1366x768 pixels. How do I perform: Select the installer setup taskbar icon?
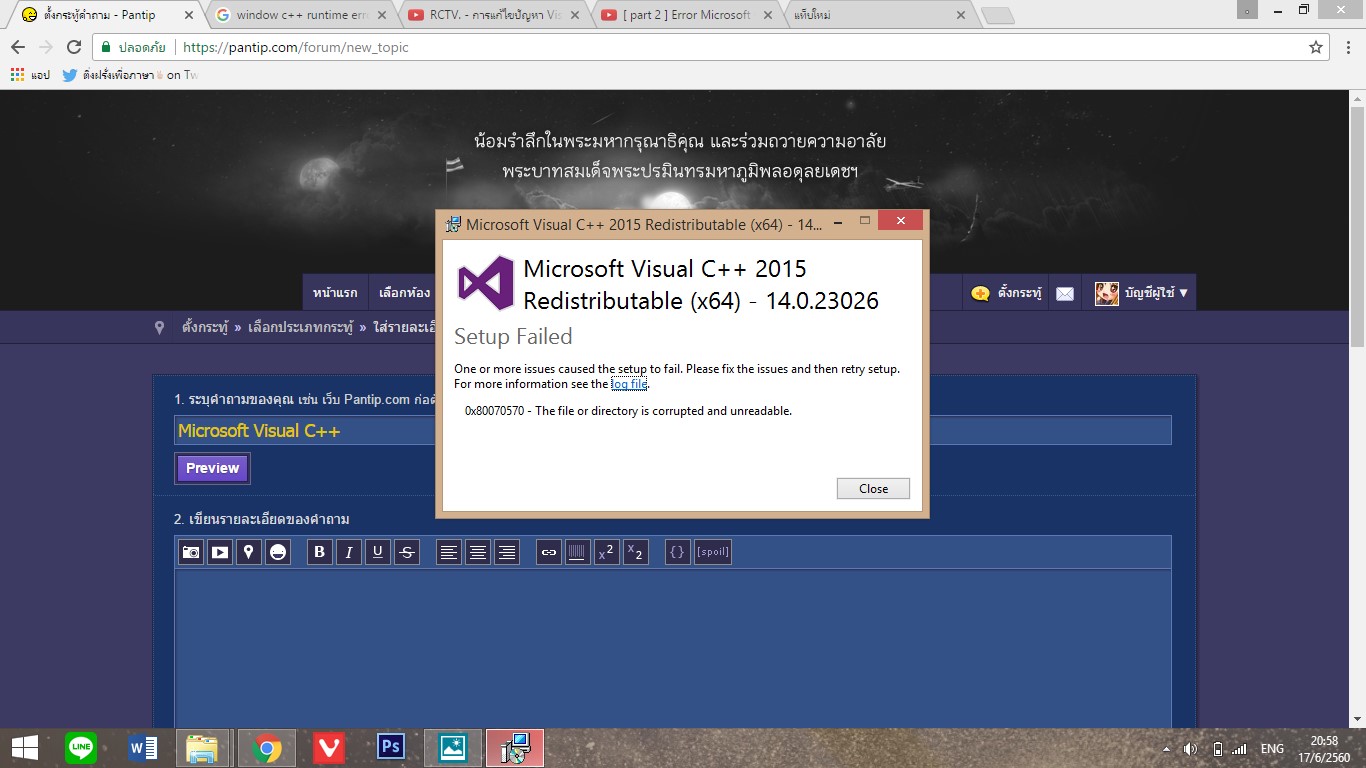click(515, 748)
